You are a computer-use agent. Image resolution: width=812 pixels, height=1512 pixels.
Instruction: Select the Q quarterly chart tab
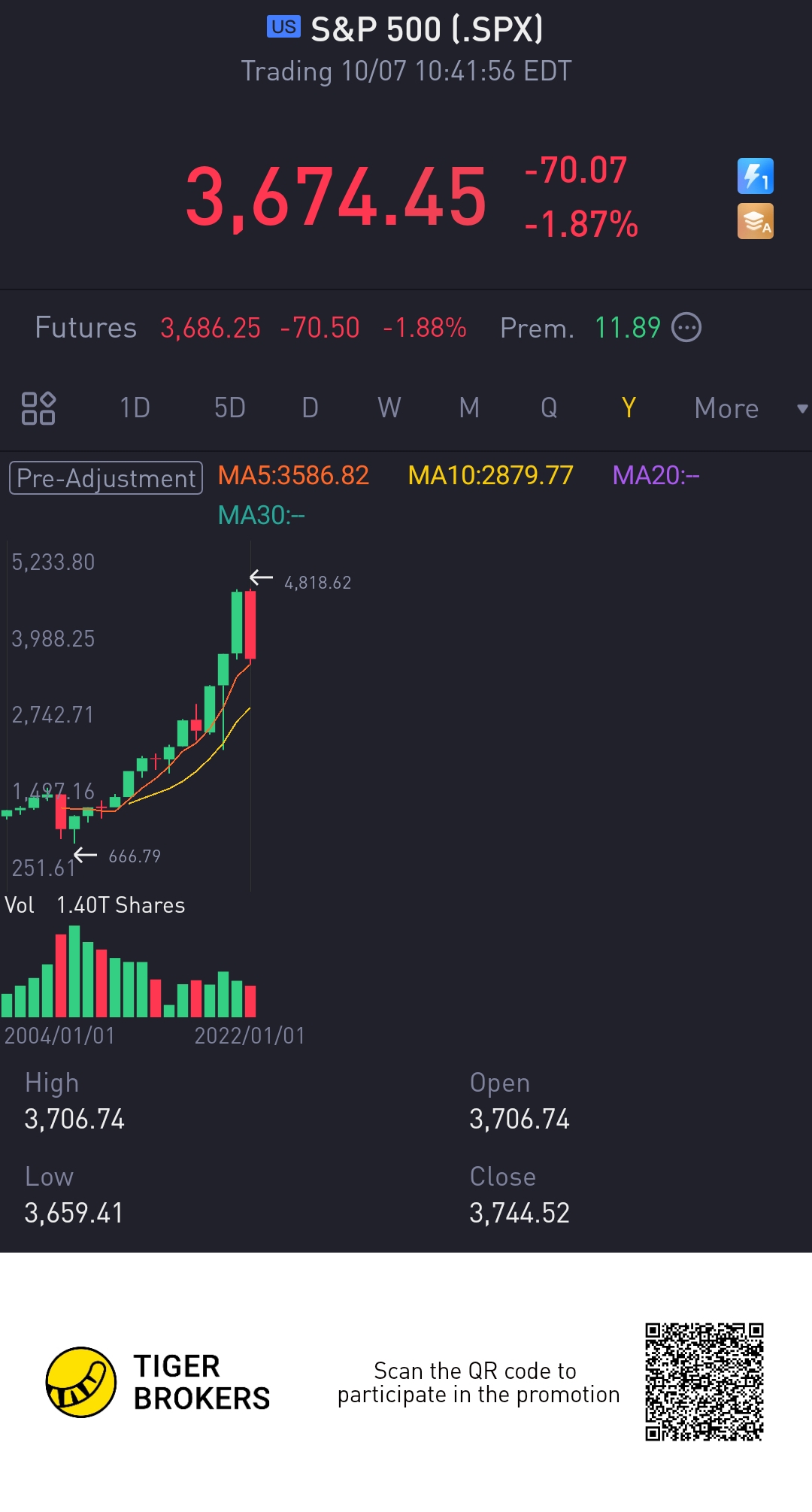[549, 408]
